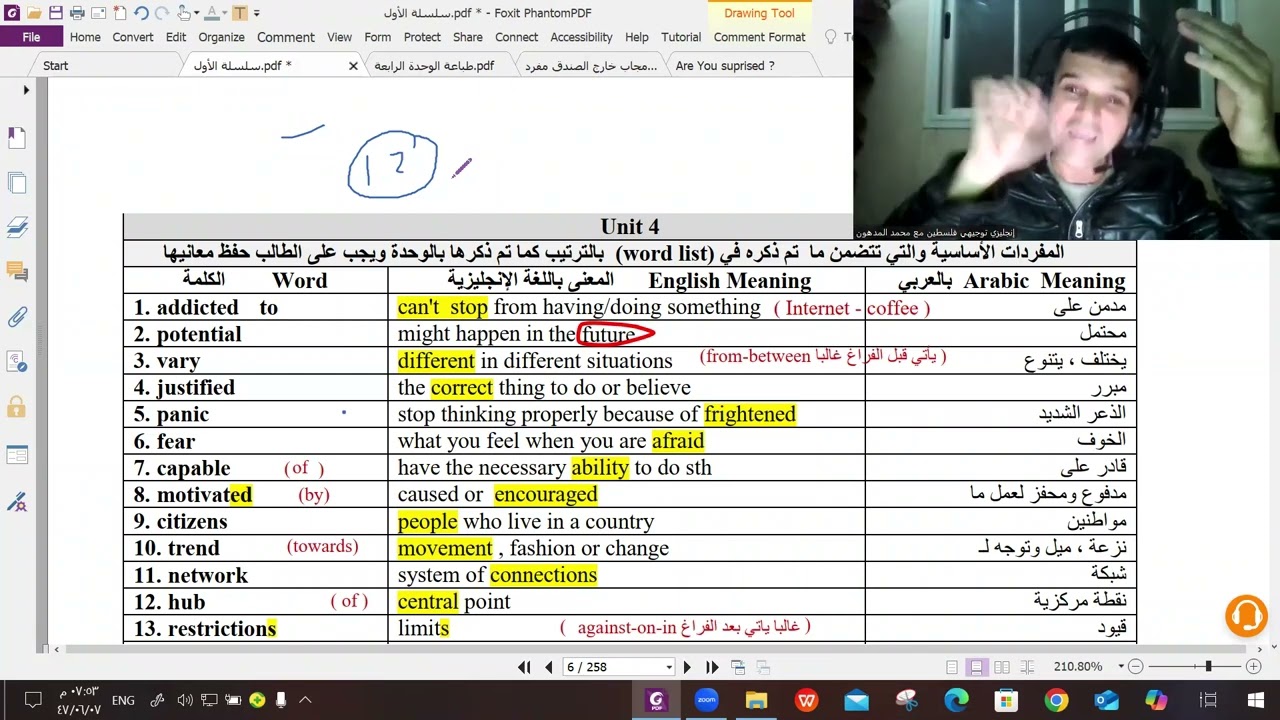Click the Undo arrow icon
The height and width of the screenshot is (720, 1280).
[141, 13]
